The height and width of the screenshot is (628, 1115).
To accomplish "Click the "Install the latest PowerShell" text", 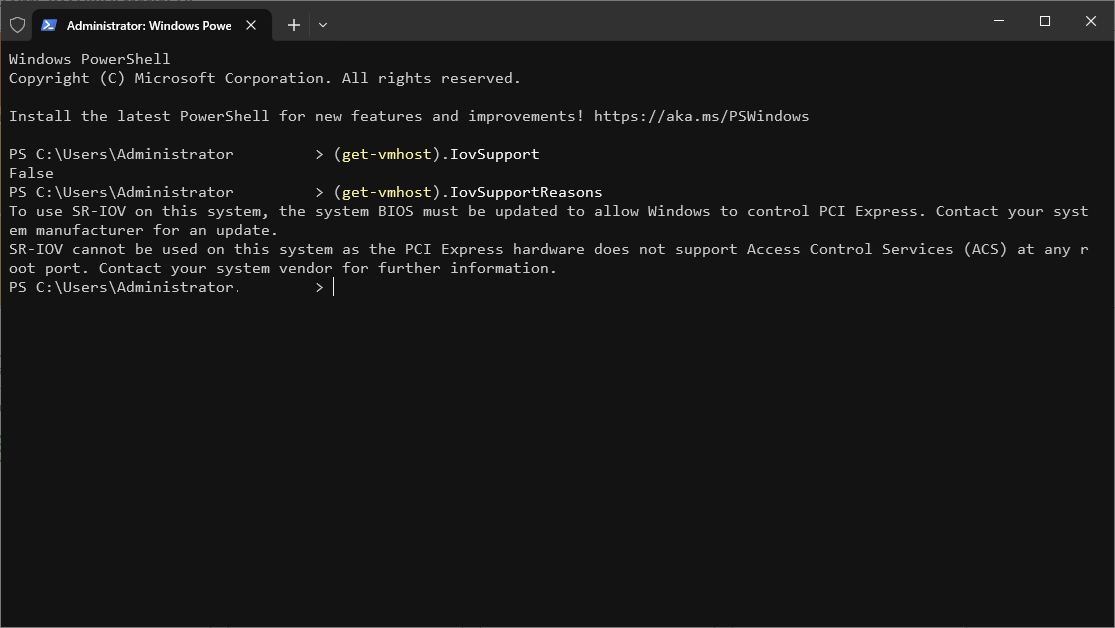I will (x=140, y=116).
